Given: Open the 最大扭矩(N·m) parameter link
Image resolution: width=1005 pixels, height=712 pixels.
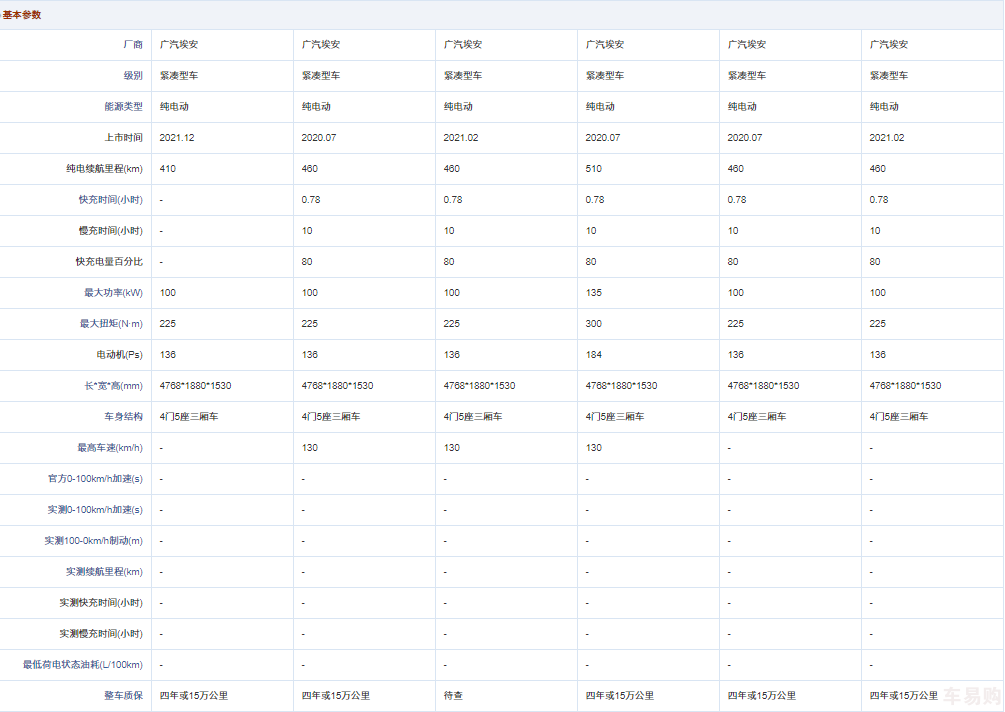Looking at the screenshot, I should [x=111, y=324].
